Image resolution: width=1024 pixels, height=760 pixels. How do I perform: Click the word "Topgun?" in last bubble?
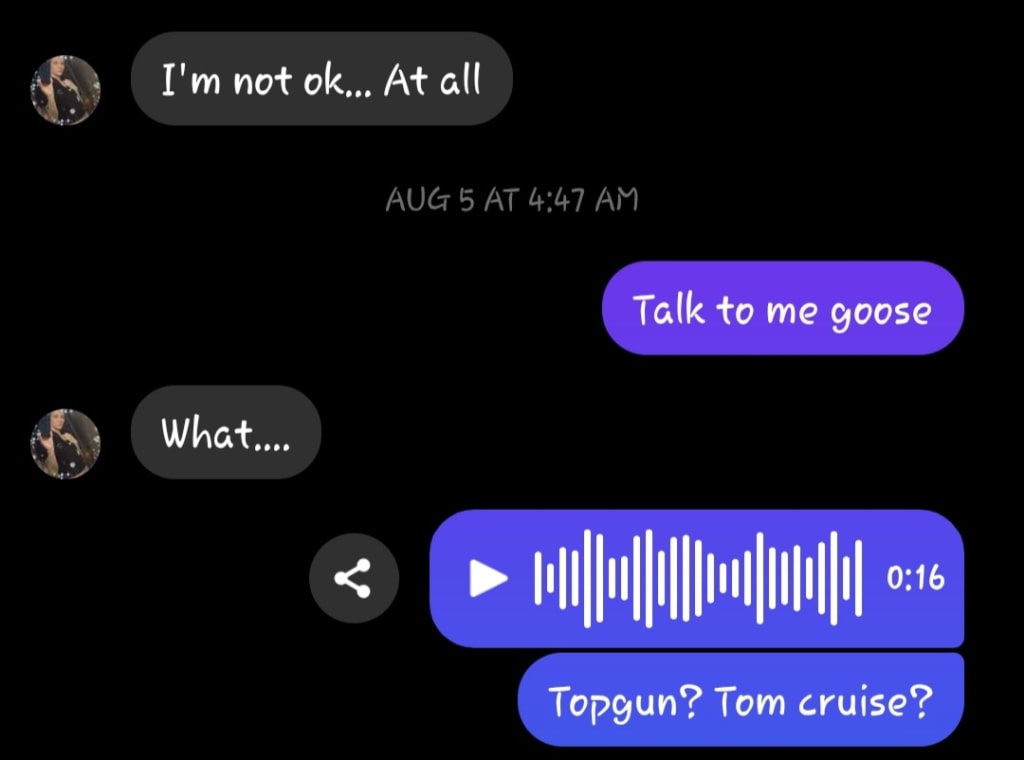point(626,703)
